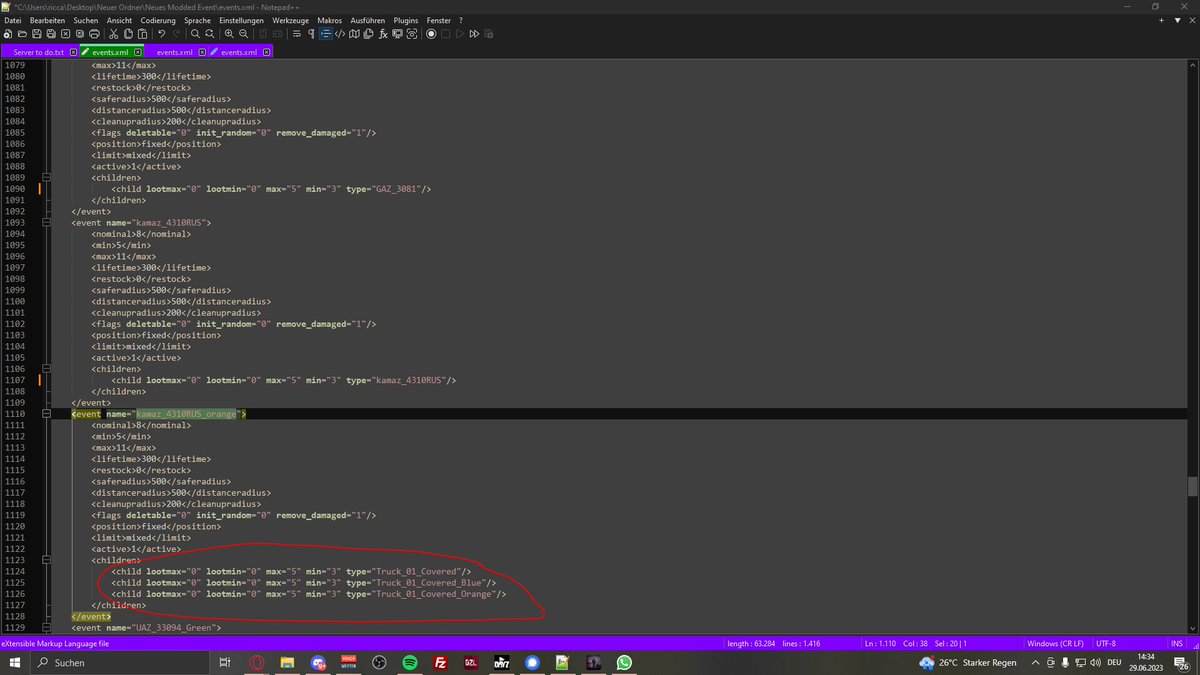
Task: Click the UTF-8 encoding status entry
Action: 1108,644
